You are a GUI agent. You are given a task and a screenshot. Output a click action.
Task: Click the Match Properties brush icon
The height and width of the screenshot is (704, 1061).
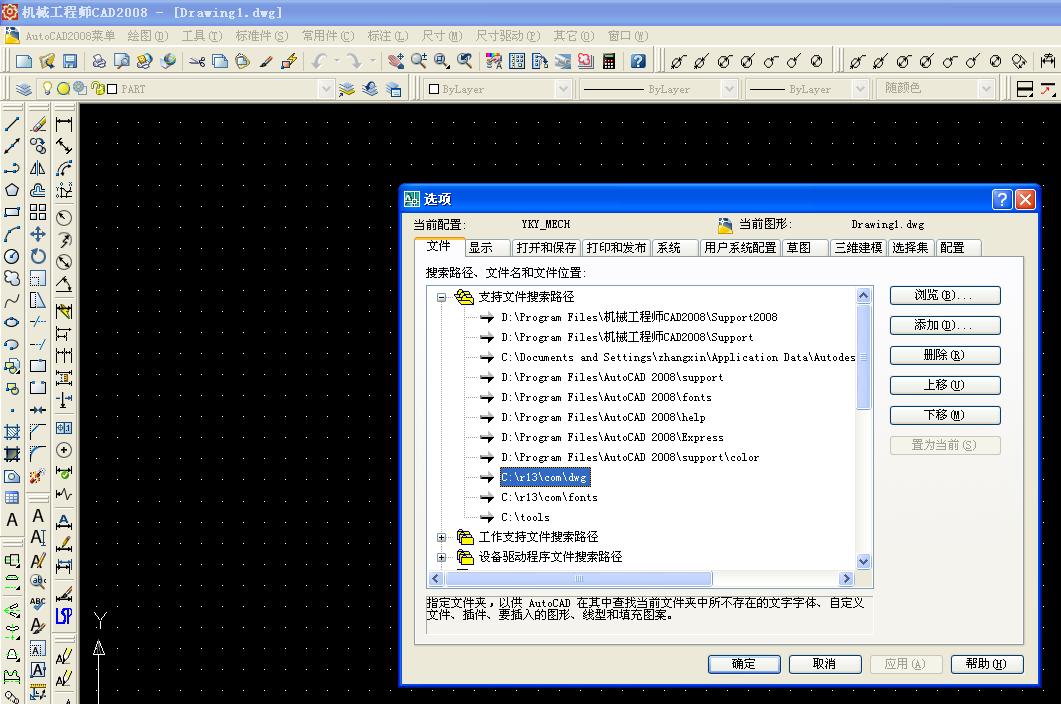[266, 62]
